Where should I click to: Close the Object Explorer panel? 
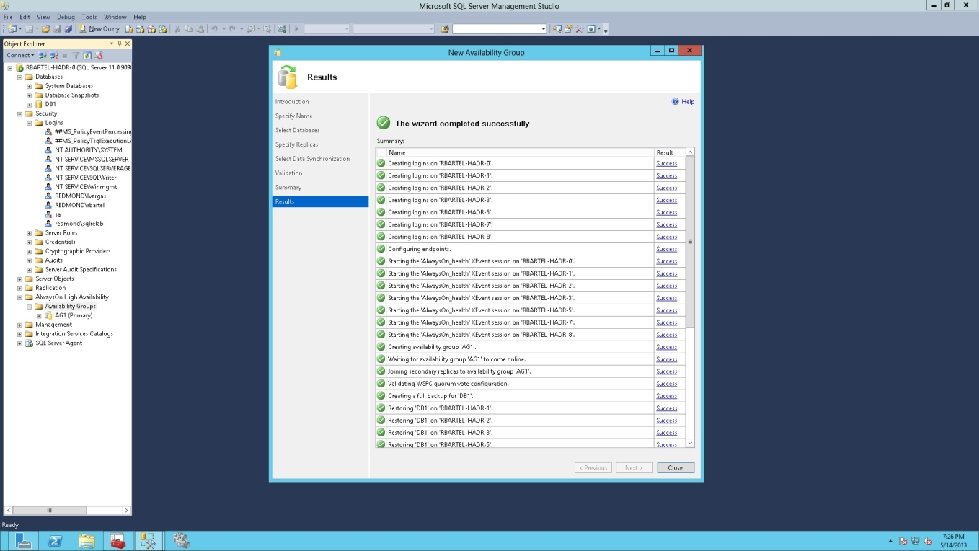[127, 44]
